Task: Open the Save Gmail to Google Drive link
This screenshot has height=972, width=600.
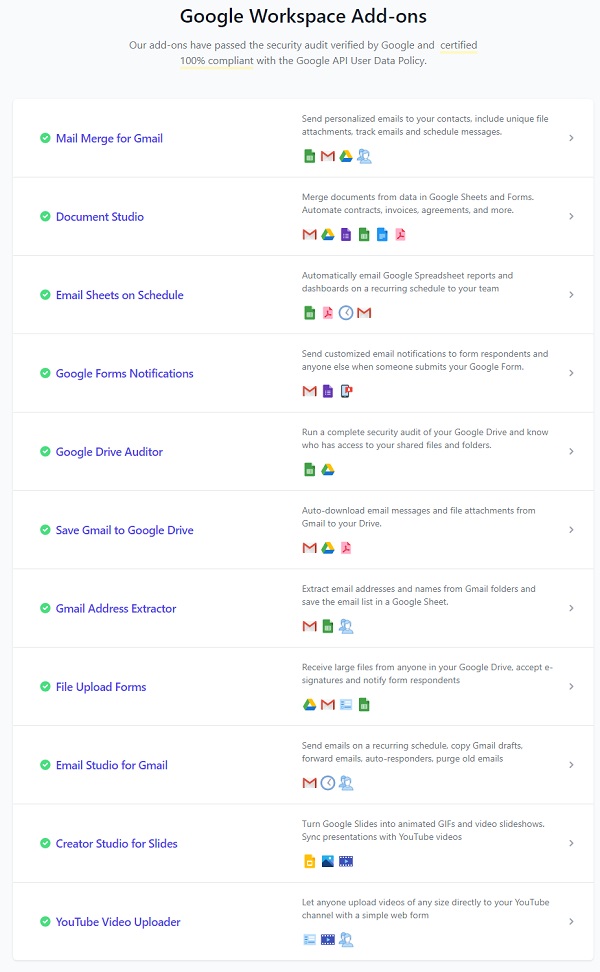Action: (x=124, y=530)
